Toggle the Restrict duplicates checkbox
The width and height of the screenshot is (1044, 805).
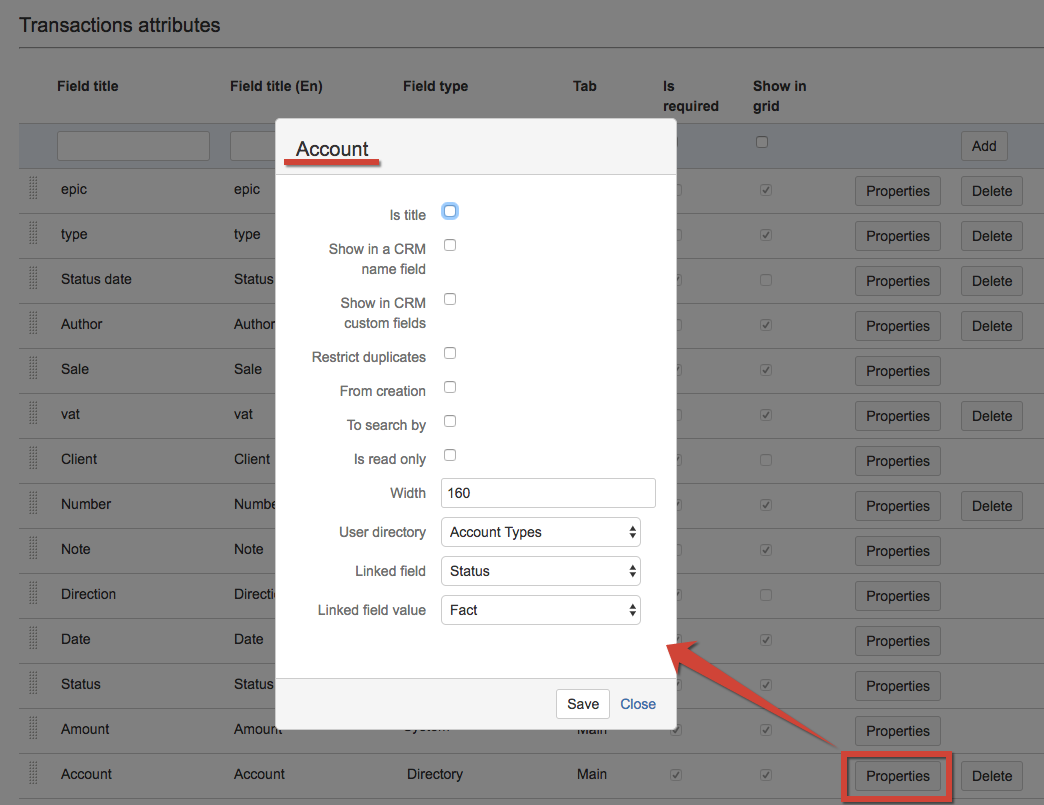pos(450,353)
